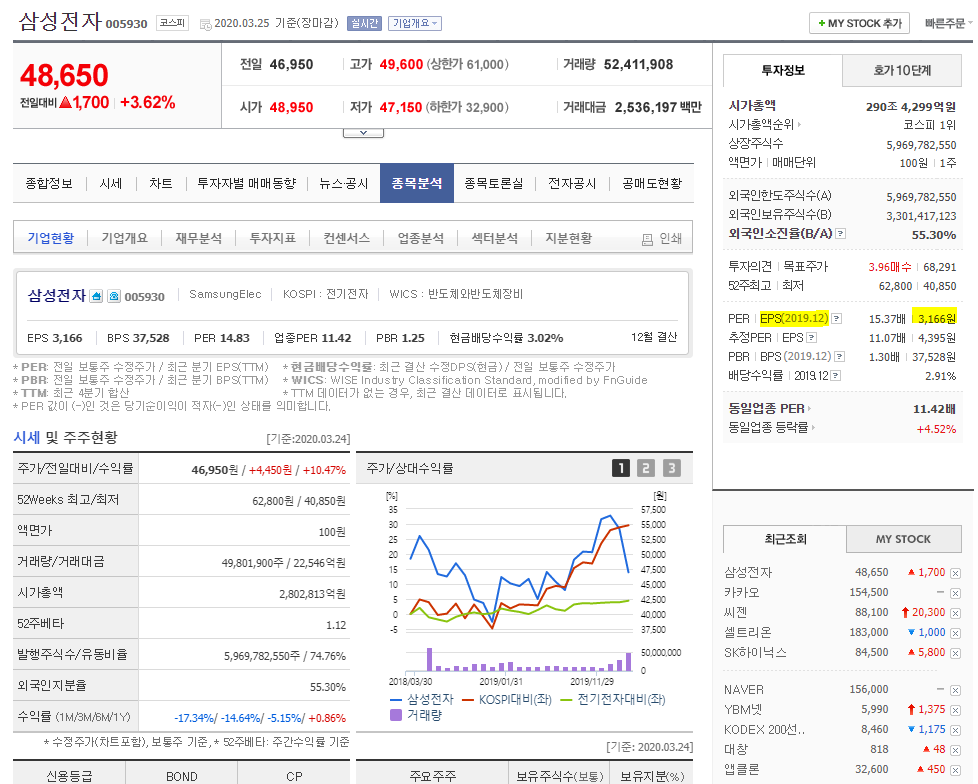Click the phone icon next to 삼성전자 005930
The width and height of the screenshot is (978, 784).
click(114, 296)
